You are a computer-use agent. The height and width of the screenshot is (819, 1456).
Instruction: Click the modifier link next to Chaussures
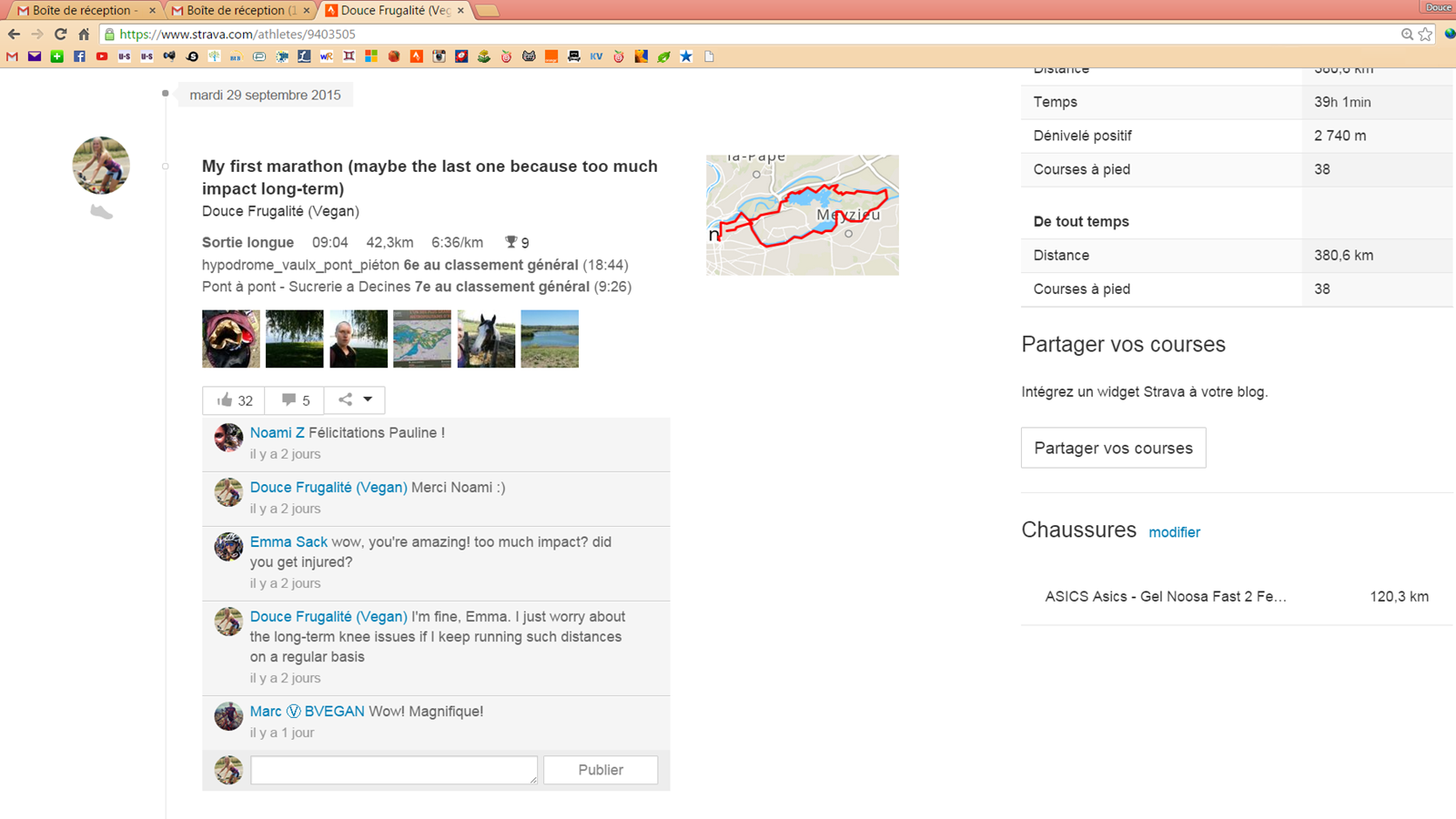(x=1174, y=532)
